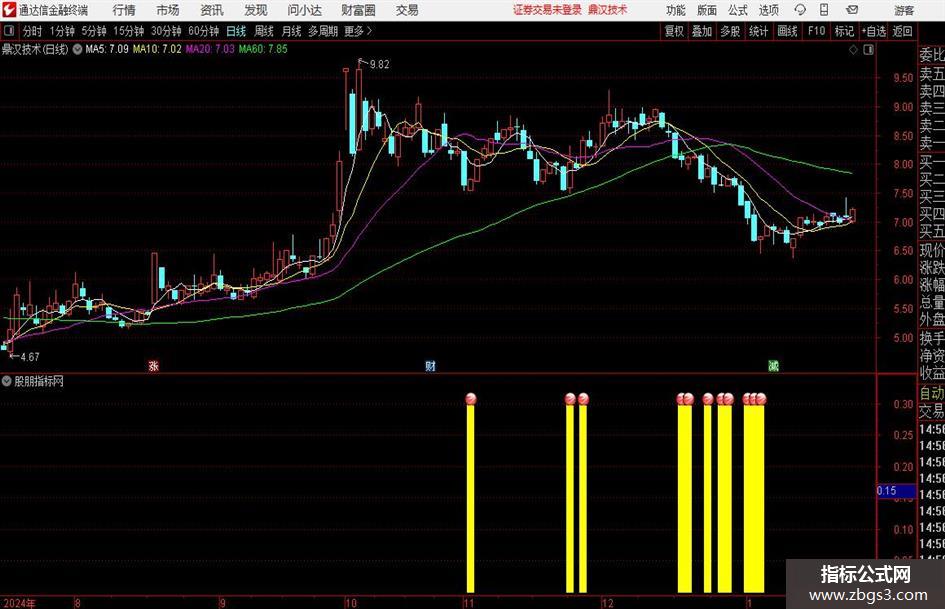This screenshot has width=945, height=609.
Task: Click the 叠加 overlay button
Action: [702, 31]
